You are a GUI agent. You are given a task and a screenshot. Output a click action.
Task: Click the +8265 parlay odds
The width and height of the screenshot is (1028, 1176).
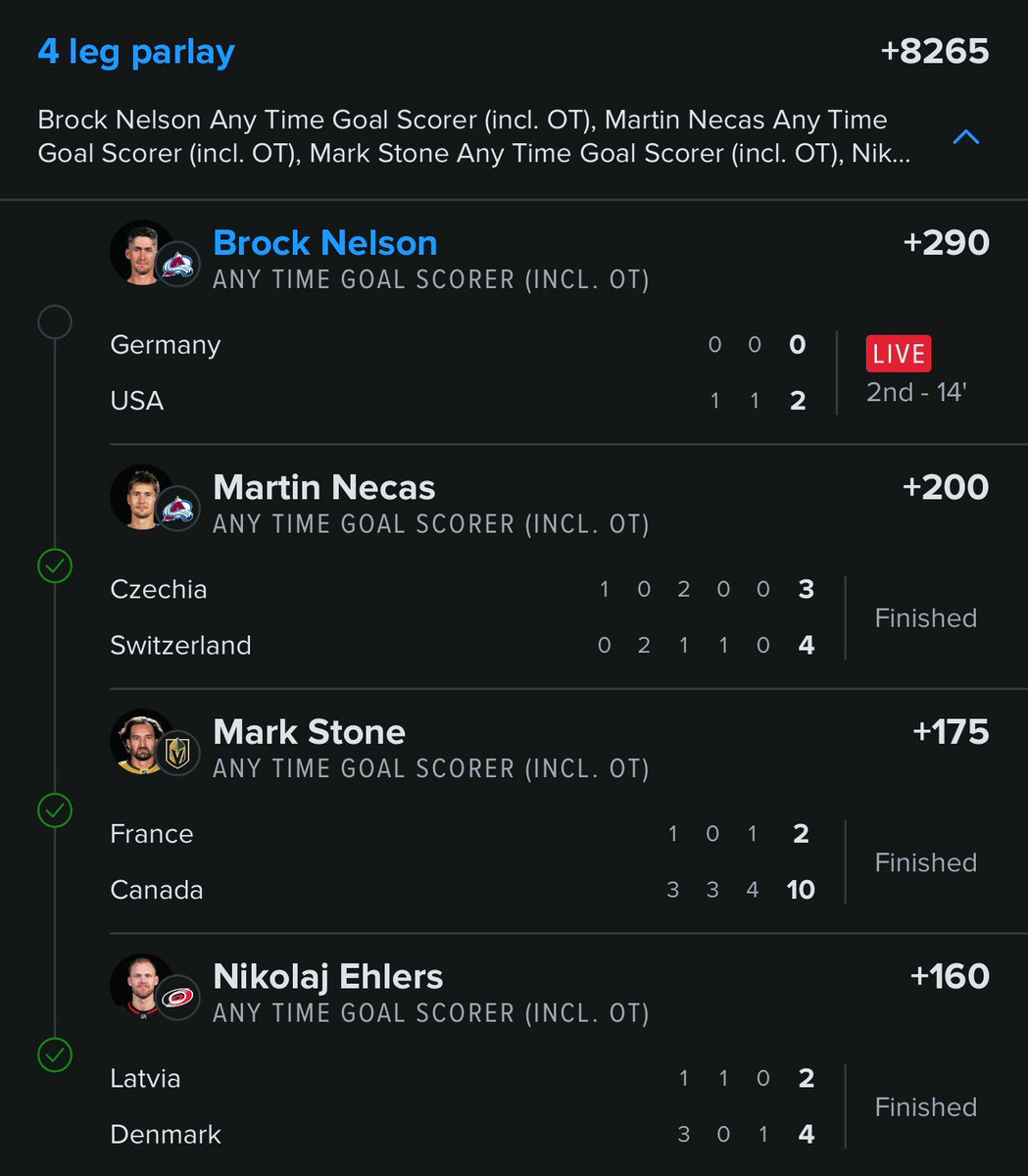[935, 51]
